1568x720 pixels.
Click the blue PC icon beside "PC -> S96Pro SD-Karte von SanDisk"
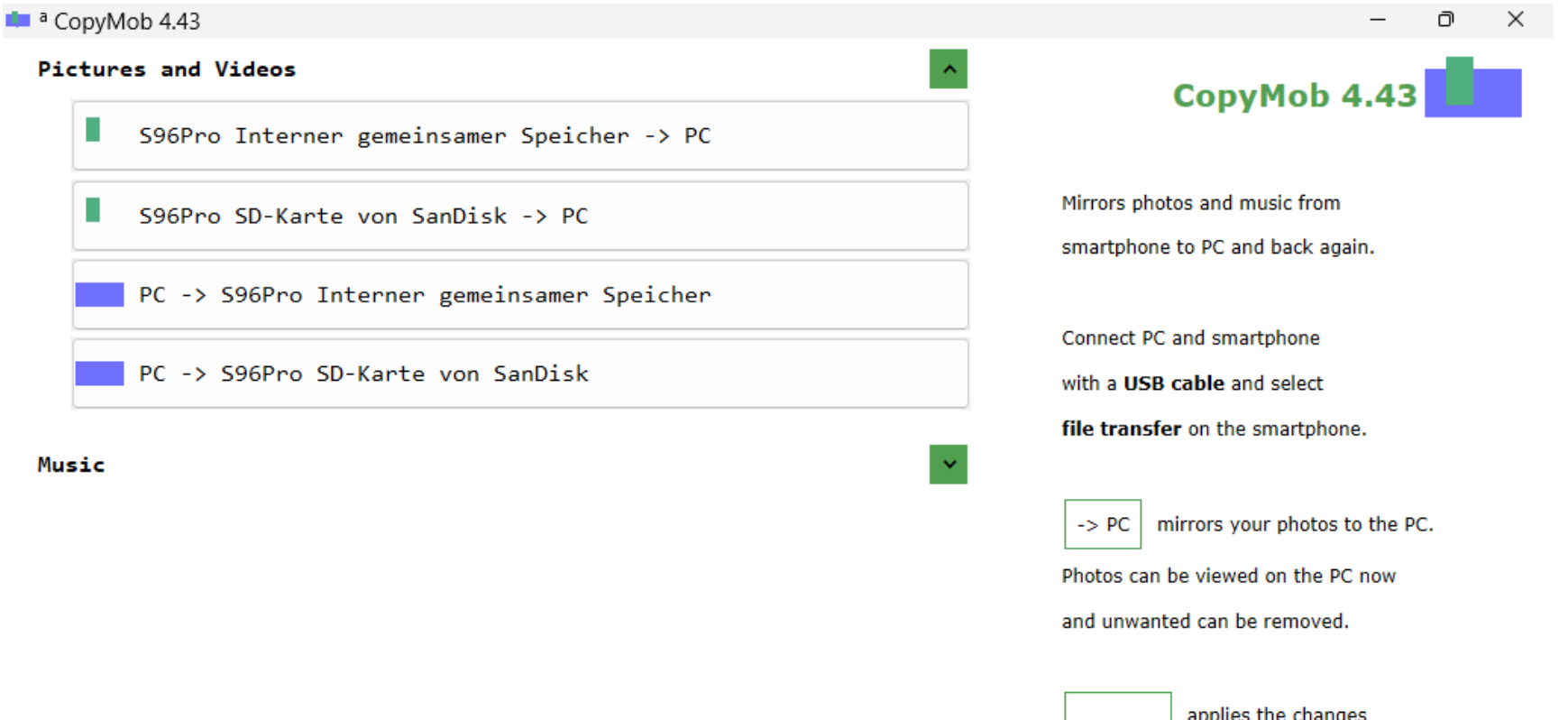tap(99, 373)
